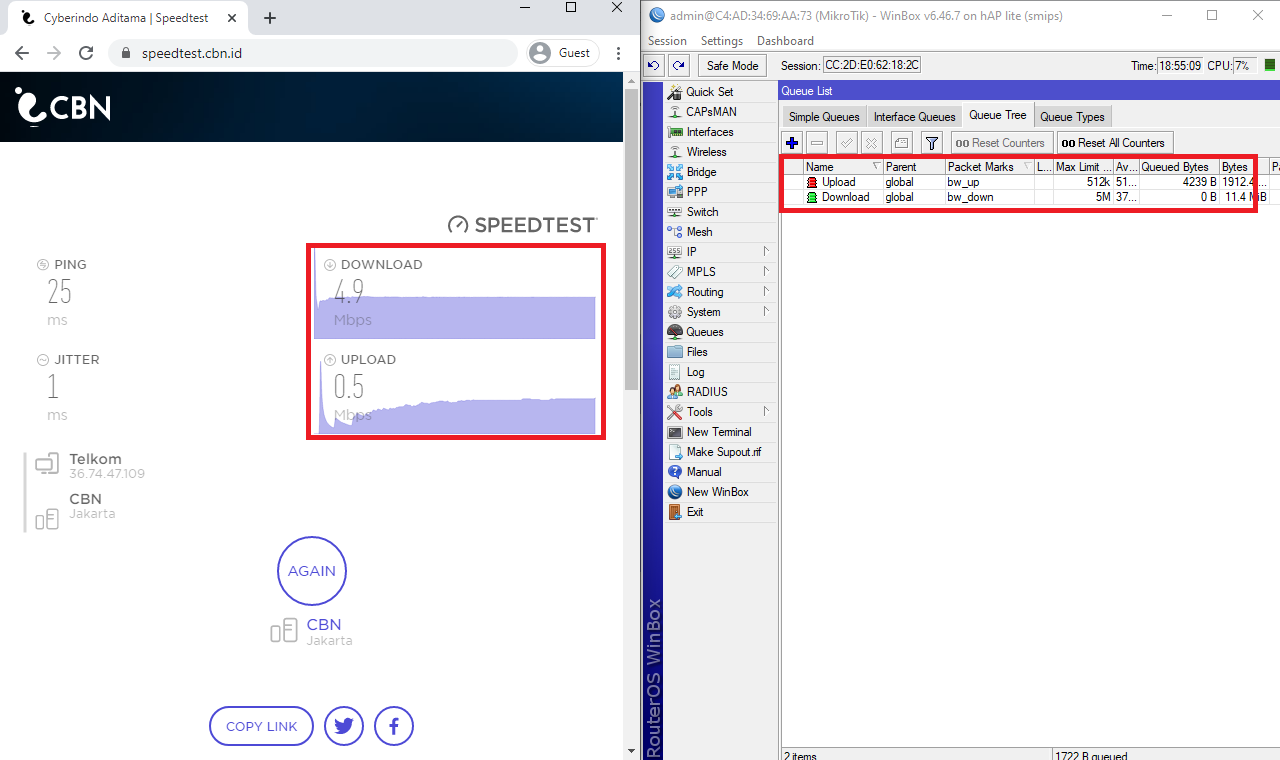Run the speedtest AGAIN

pyautogui.click(x=312, y=571)
